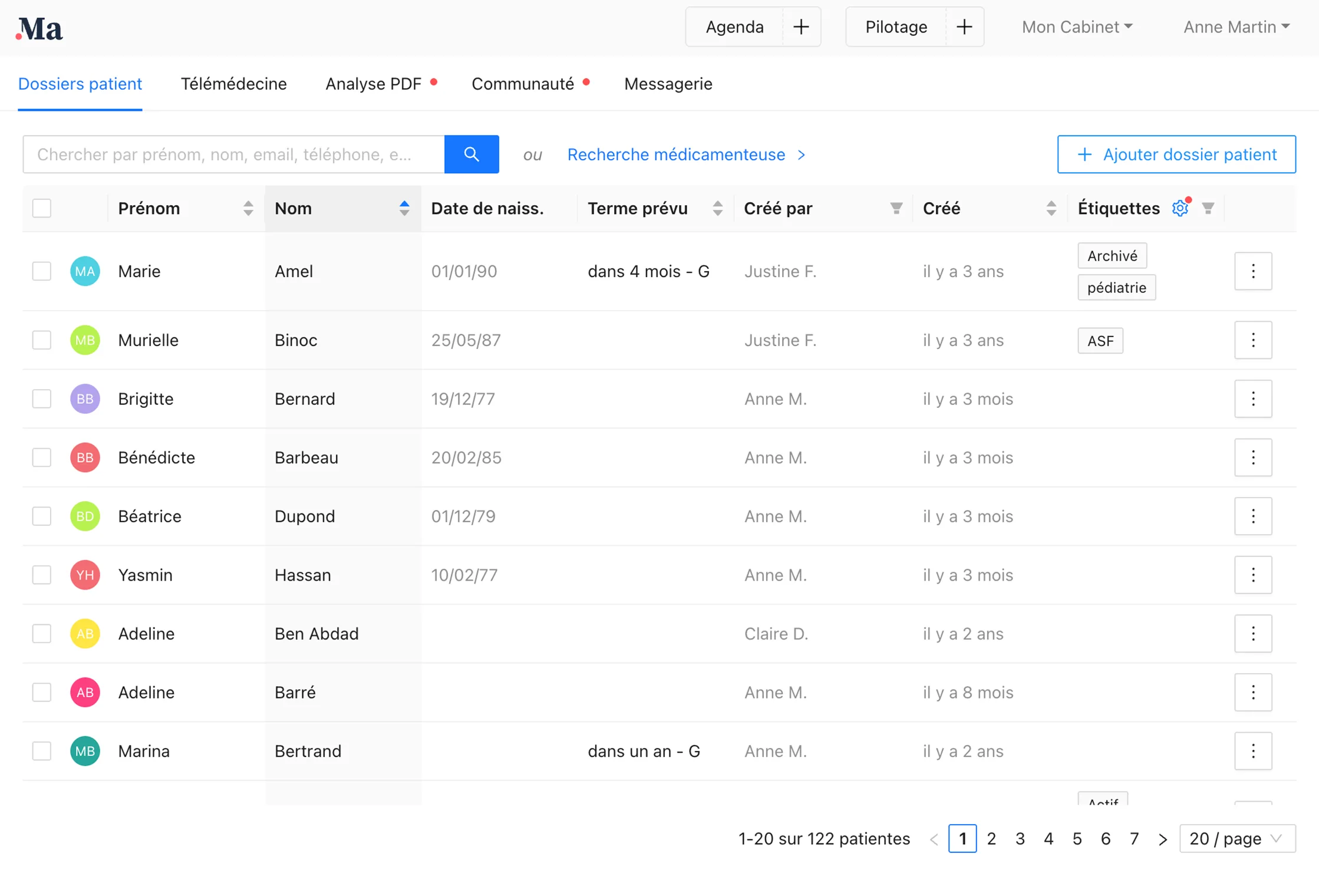Image resolution: width=1319 pixels, height=896 pixels.
Task: Focus the patient search input field
Action: click(x=233, y=154)
